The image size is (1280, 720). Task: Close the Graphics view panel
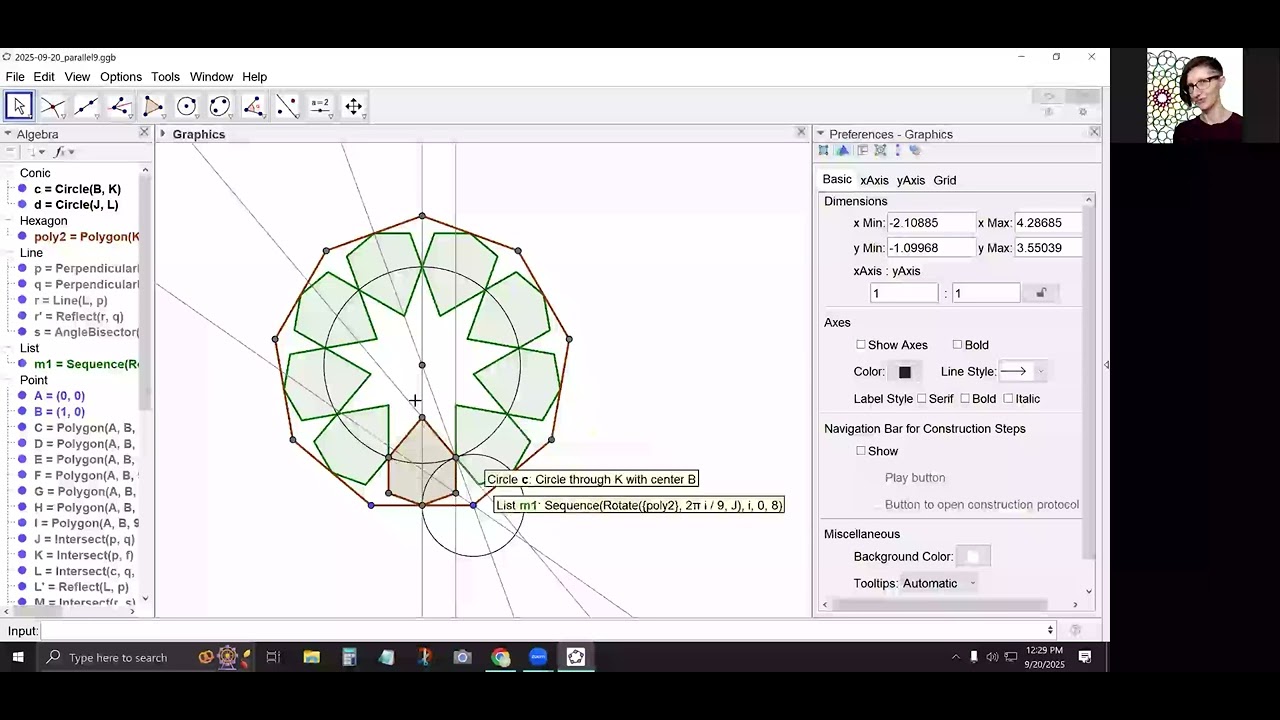801,133
